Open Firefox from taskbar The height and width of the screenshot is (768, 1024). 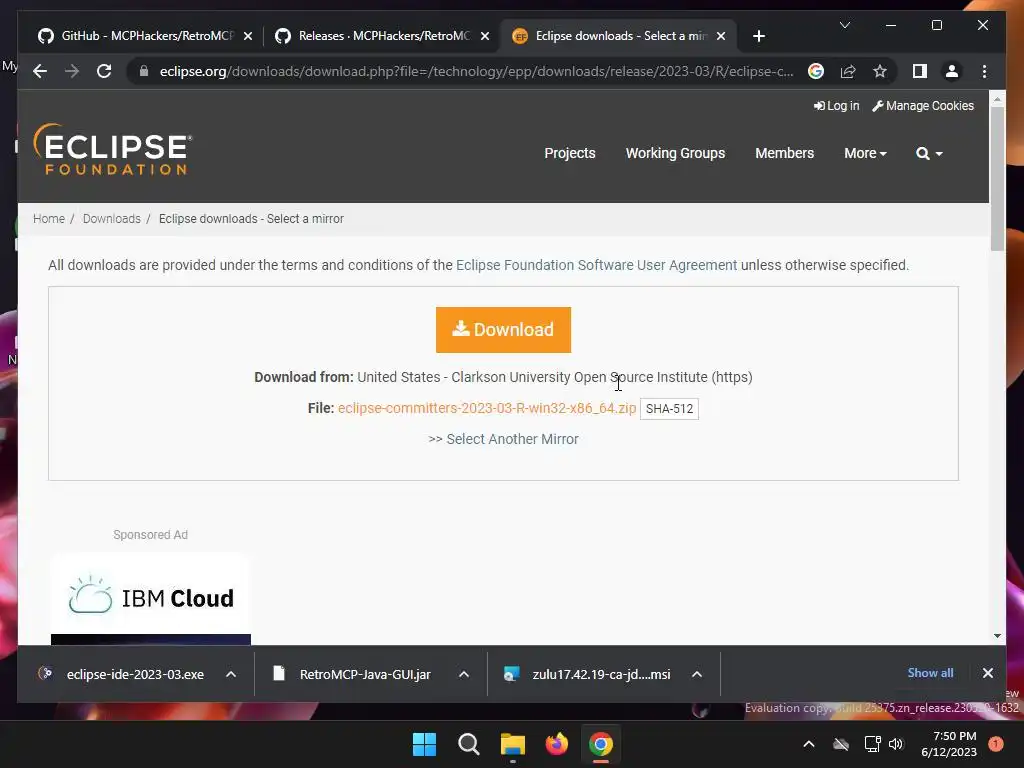(x=557, y=744)
